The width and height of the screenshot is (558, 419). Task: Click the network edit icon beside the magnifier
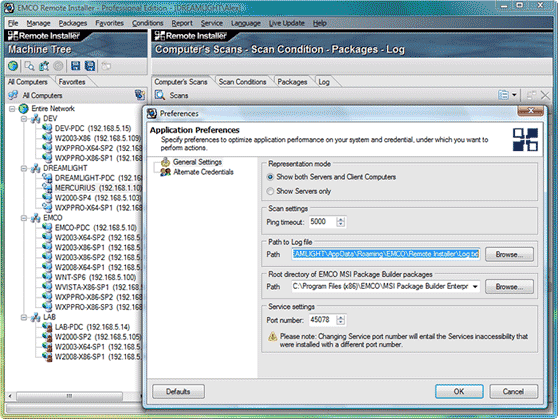click(44, 66)
